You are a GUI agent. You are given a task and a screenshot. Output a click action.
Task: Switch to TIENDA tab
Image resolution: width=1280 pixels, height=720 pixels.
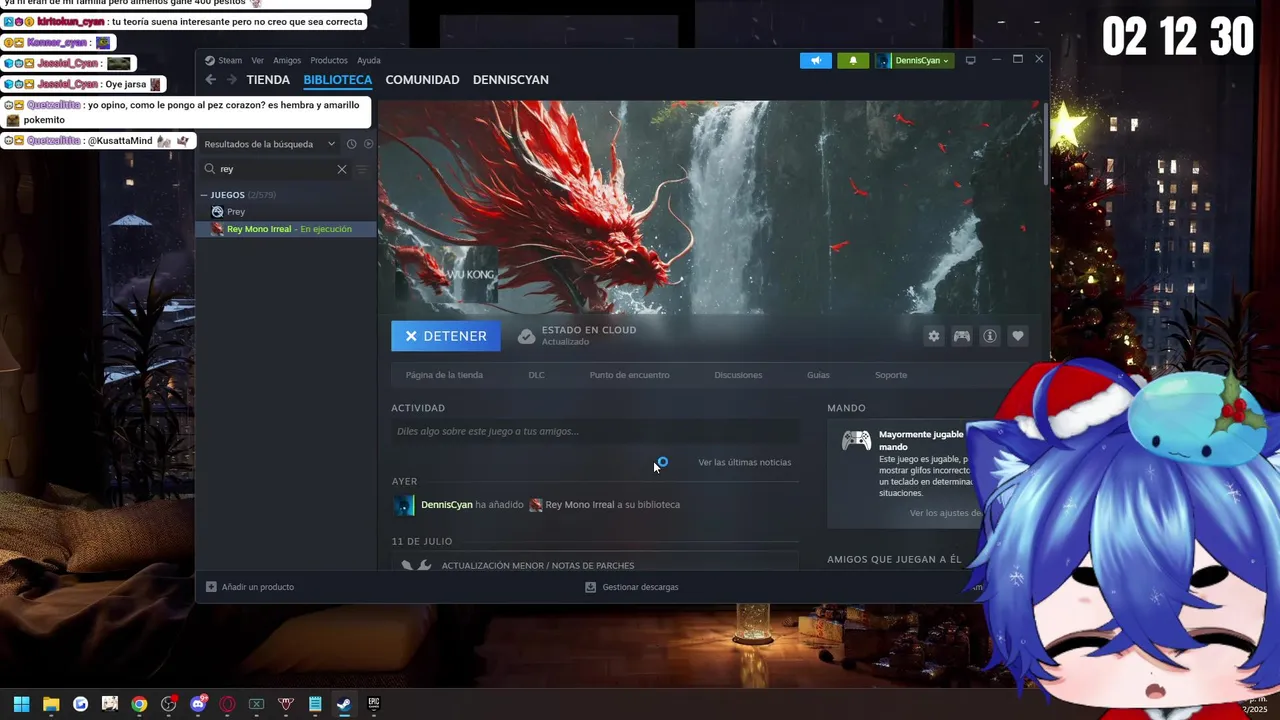click(x=268, y=80)
